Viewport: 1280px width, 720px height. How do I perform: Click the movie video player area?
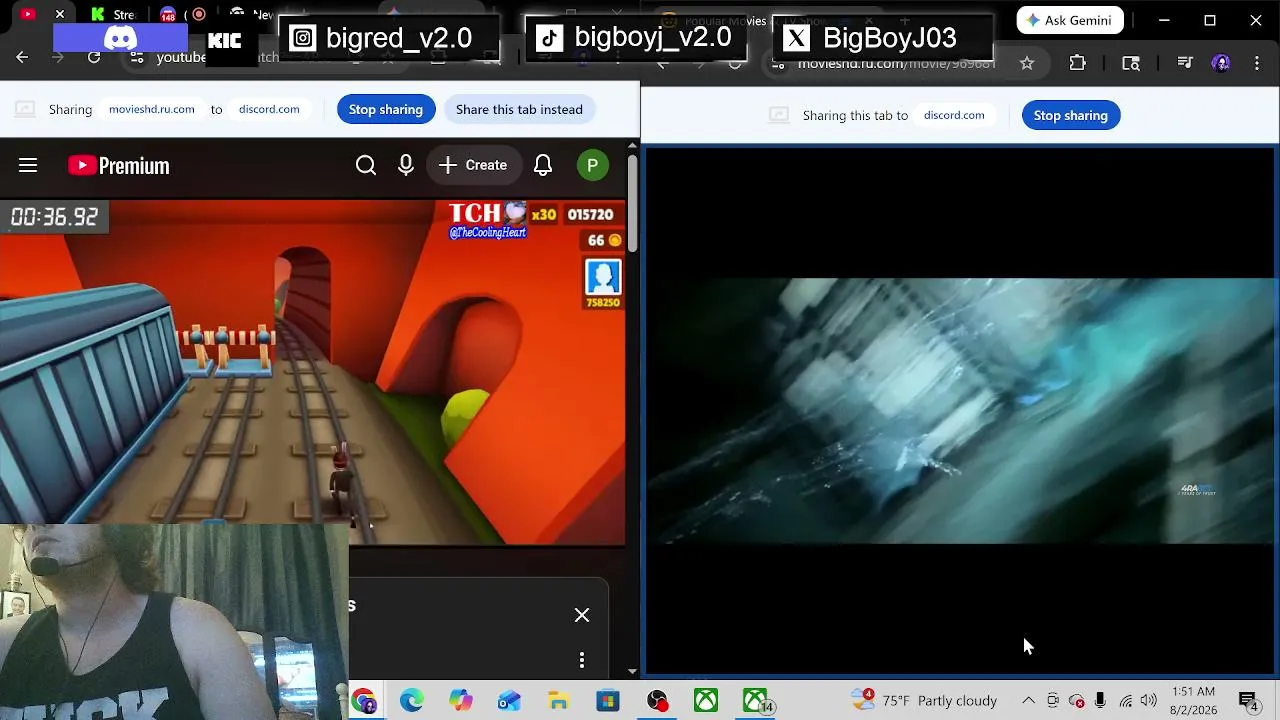(960, 411)
